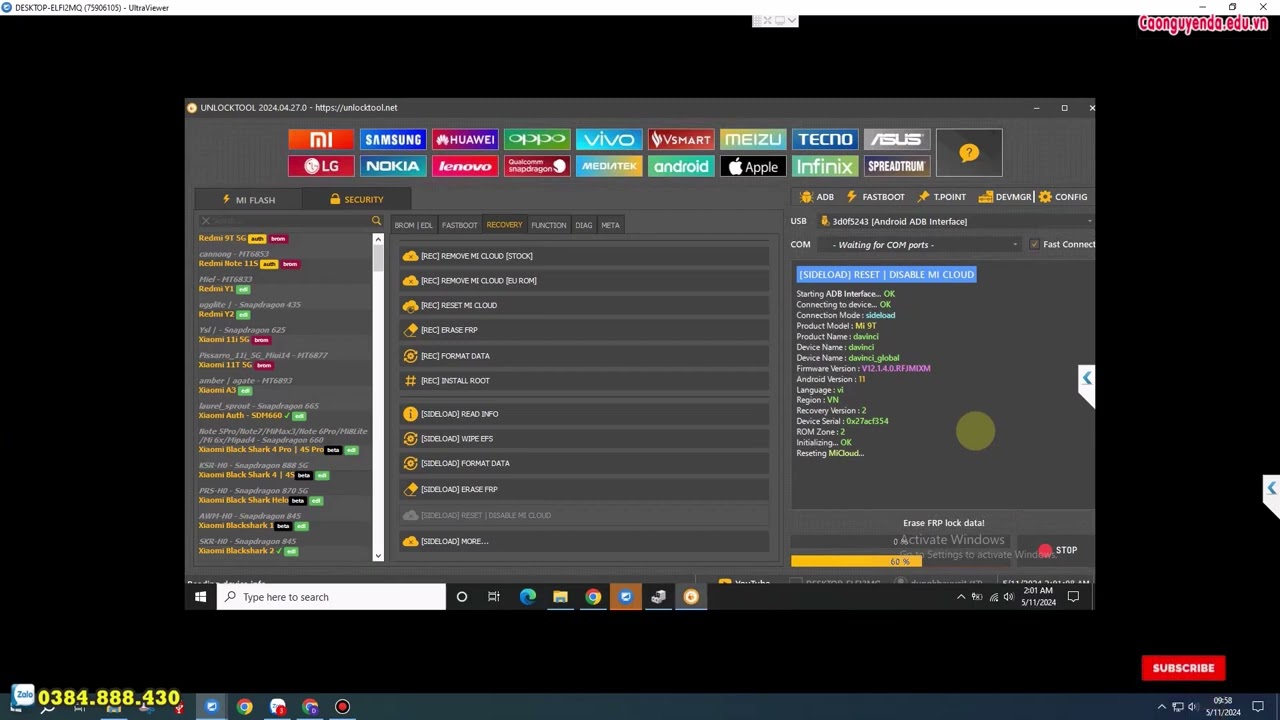
Task: Open the ASUS brand section
Action: pos(896,140)
